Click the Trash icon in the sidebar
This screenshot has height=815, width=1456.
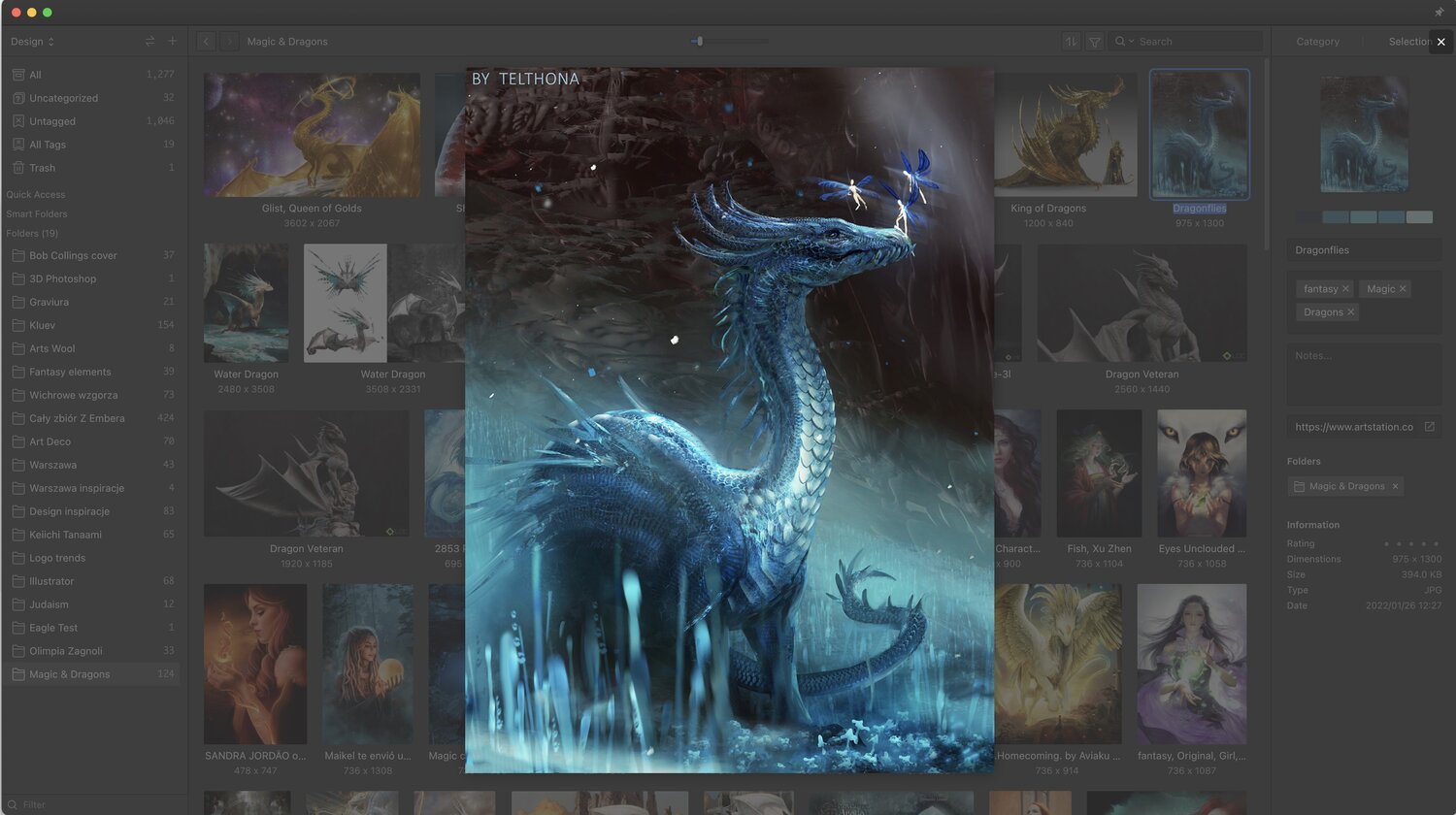click(18, 168)
